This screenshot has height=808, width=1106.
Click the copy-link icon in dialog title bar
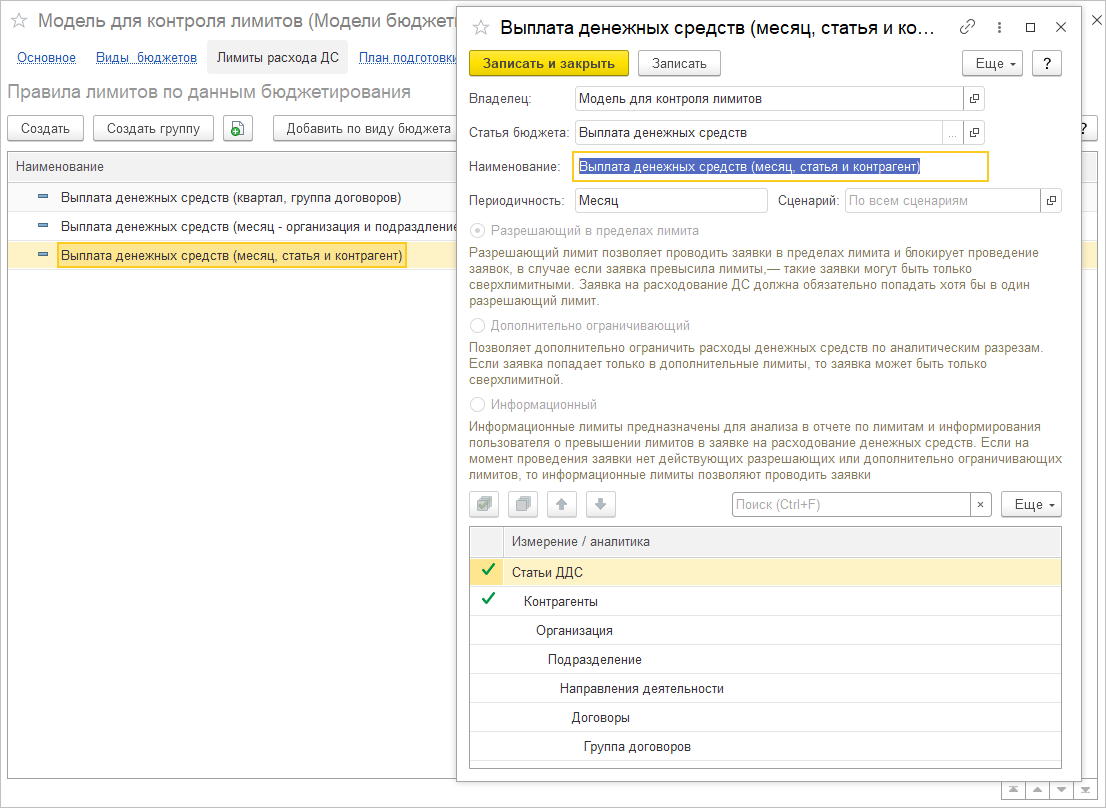[x=967, y=28]
